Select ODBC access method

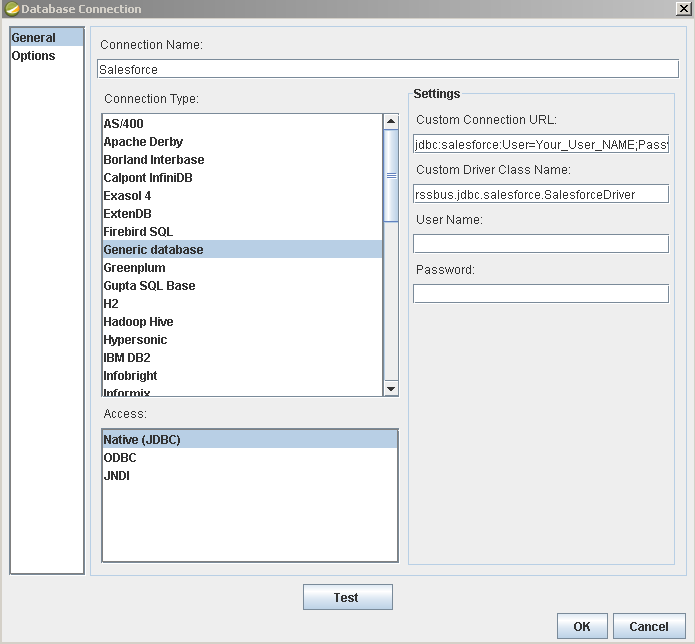[120, 458]
